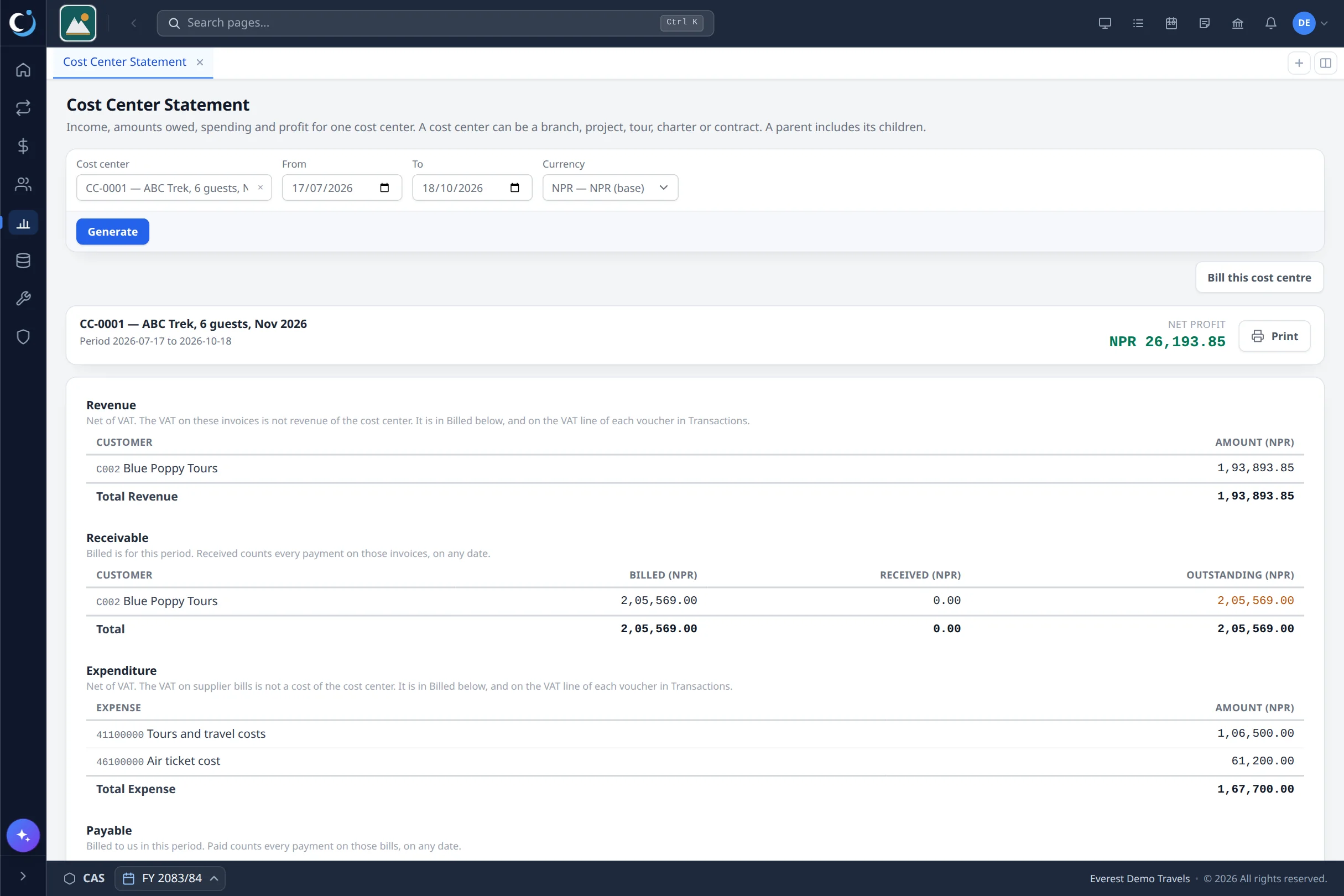The width and height of the screenshot is (1344, 896).
Task: Open the Cost center CC-0001 selector
Action: click(174, 187)
